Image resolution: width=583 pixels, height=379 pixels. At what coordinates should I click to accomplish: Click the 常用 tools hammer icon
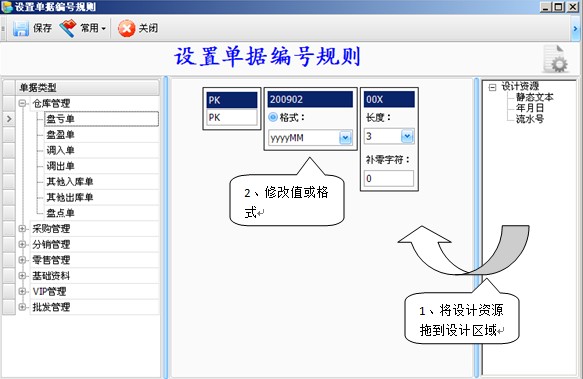[x=68, y=28]
